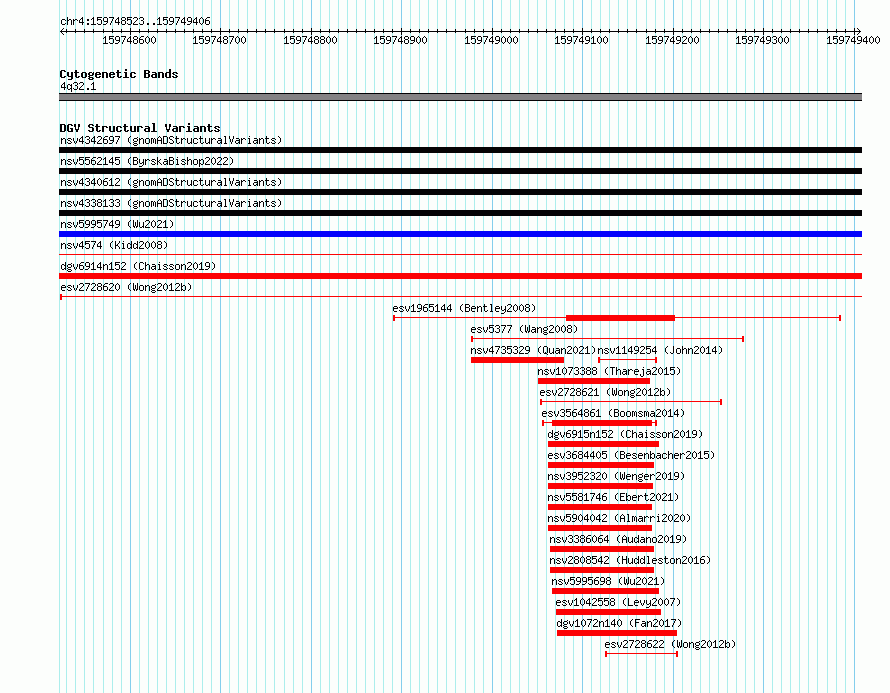
Task: Click the thick red bar under dgv6914n152
Action: pyautogui.click(x=460, y=276)
